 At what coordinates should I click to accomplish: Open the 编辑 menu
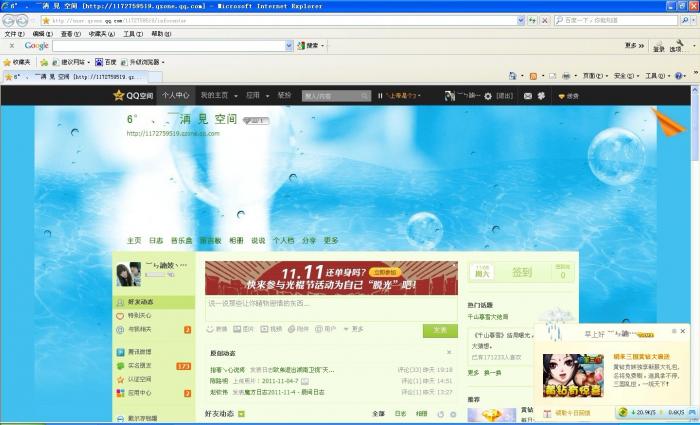[42, 34]
